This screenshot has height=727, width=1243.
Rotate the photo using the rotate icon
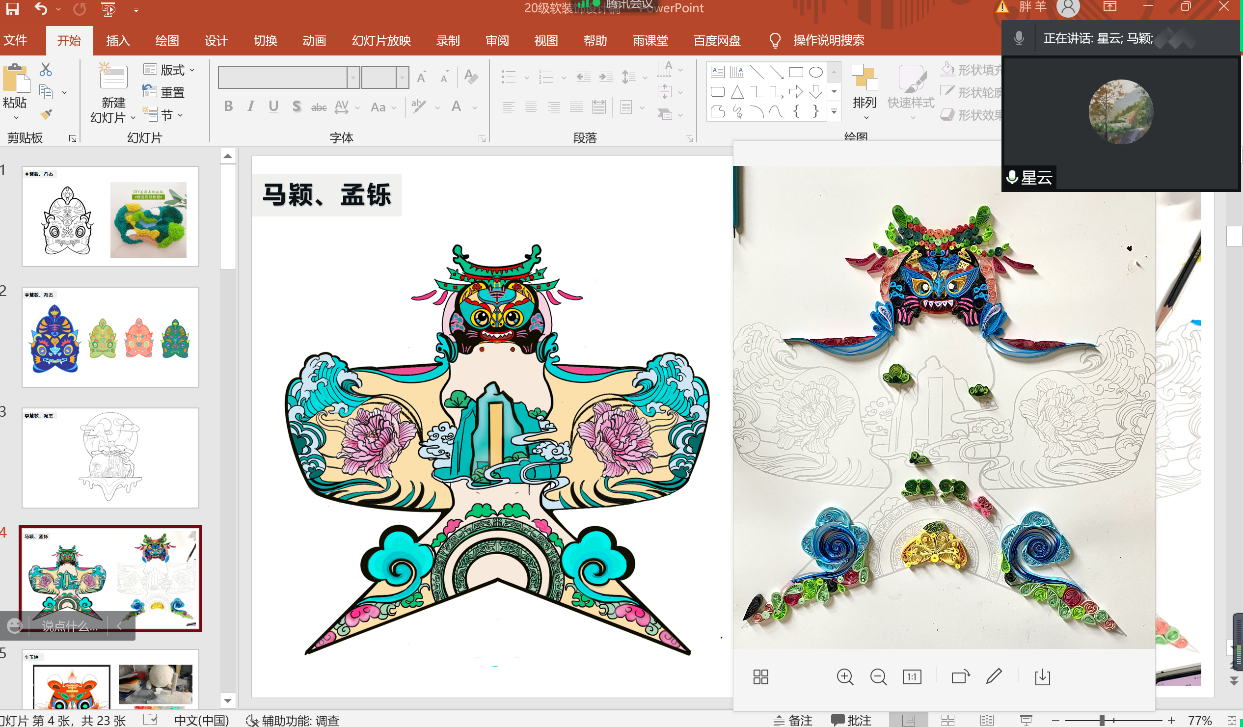click(x=960, y=677)
